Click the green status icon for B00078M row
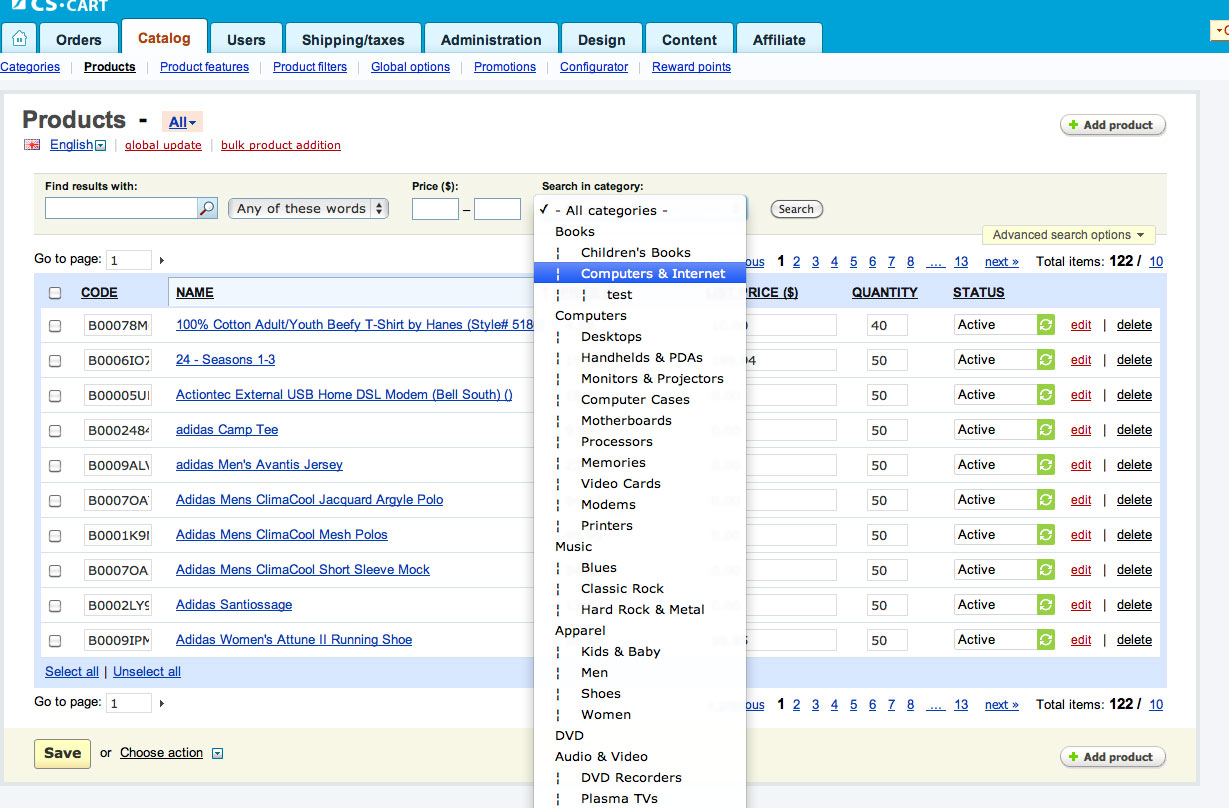The height and width of the screenshot is (808, 1229). [x=1046, y=325]
